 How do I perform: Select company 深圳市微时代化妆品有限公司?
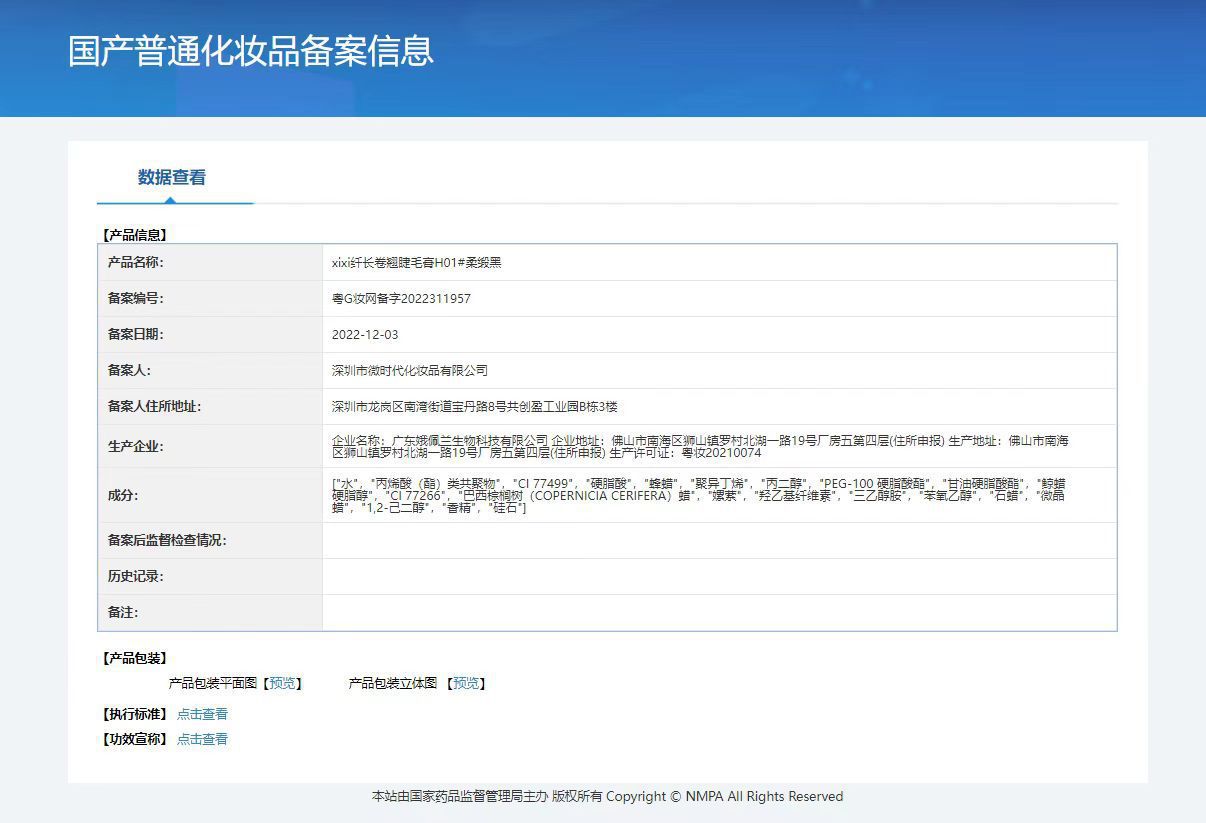pyautogui.click(x=410, y=371)
